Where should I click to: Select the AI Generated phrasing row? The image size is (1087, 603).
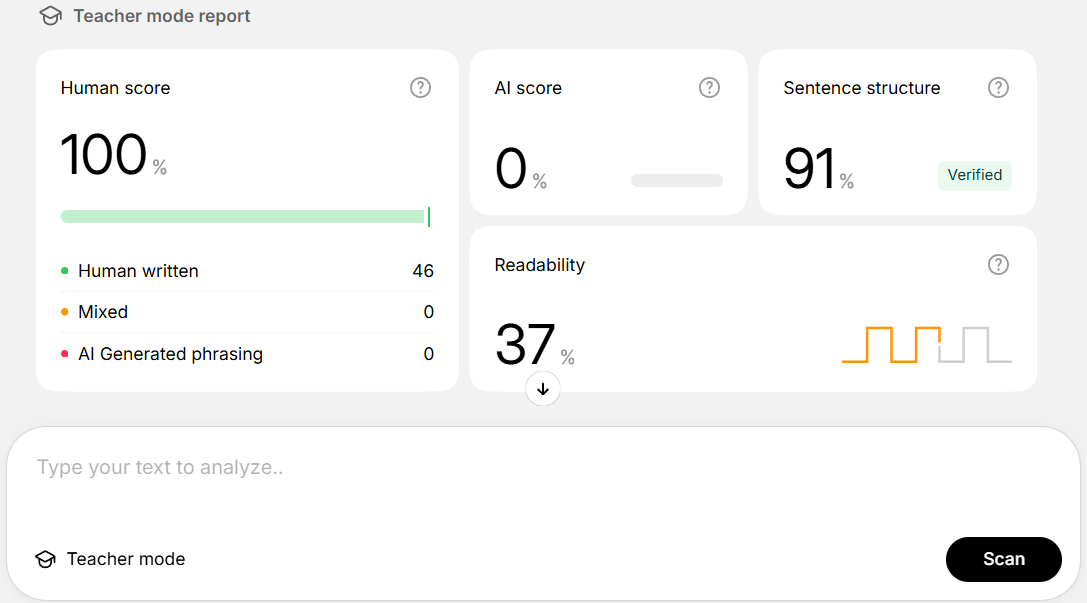247,353
